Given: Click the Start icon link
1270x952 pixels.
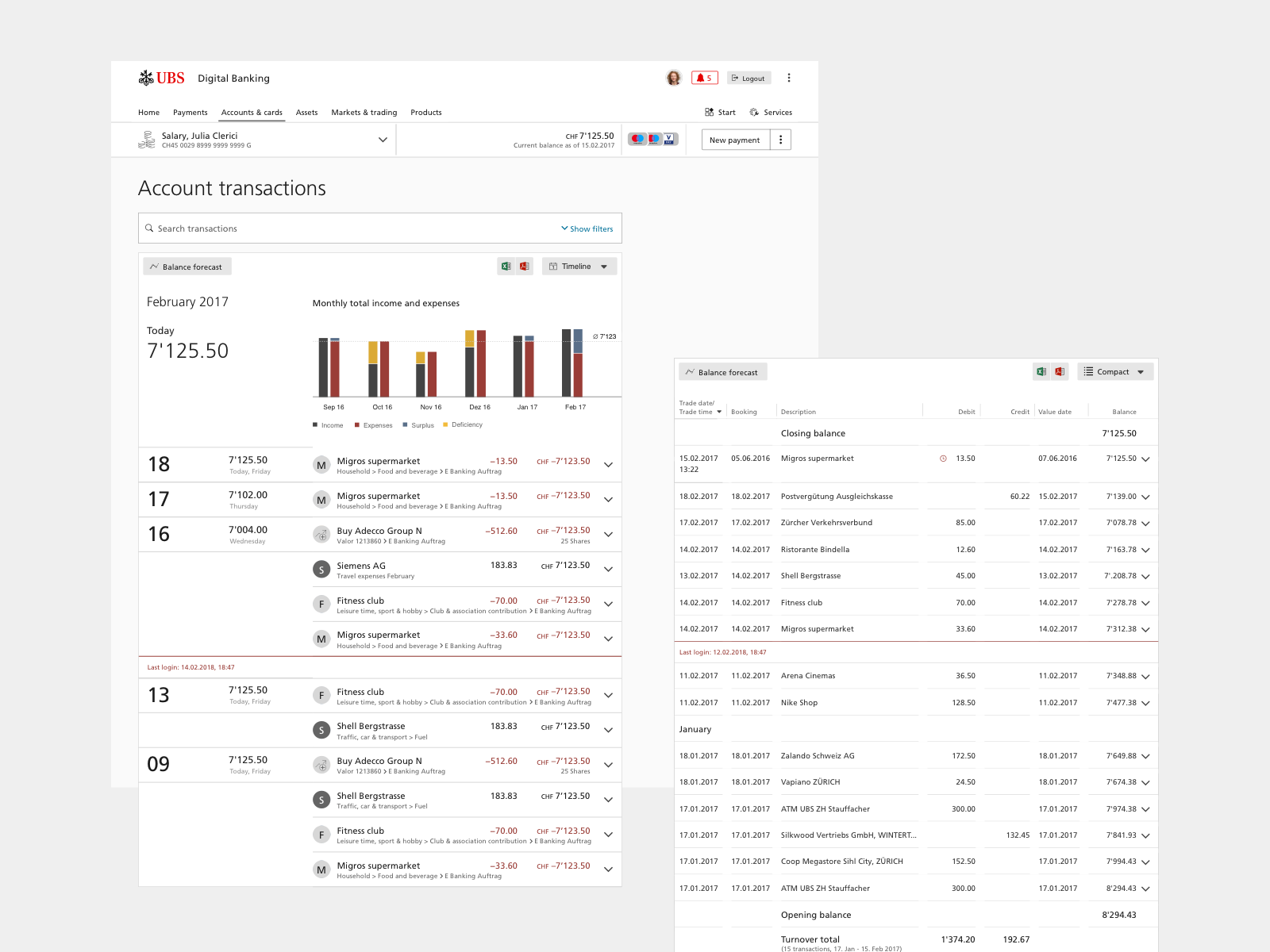Looking at the screenshot, I should point(720,112).
